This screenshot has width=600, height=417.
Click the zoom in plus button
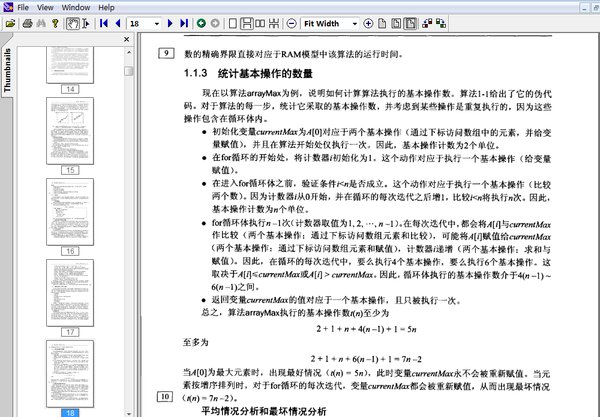(x=368, y=24)
